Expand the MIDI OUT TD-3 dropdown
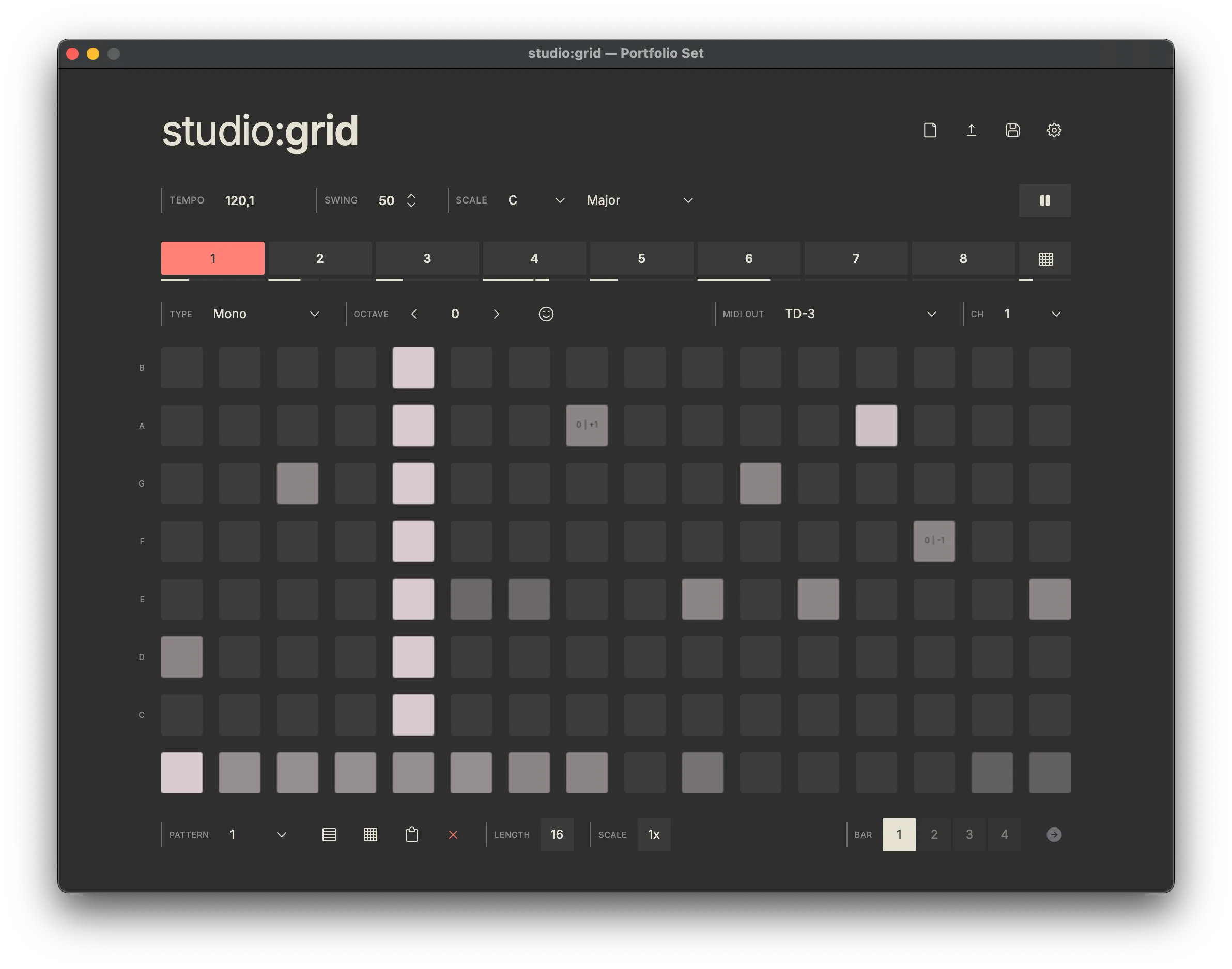 [x=859, y=314]
